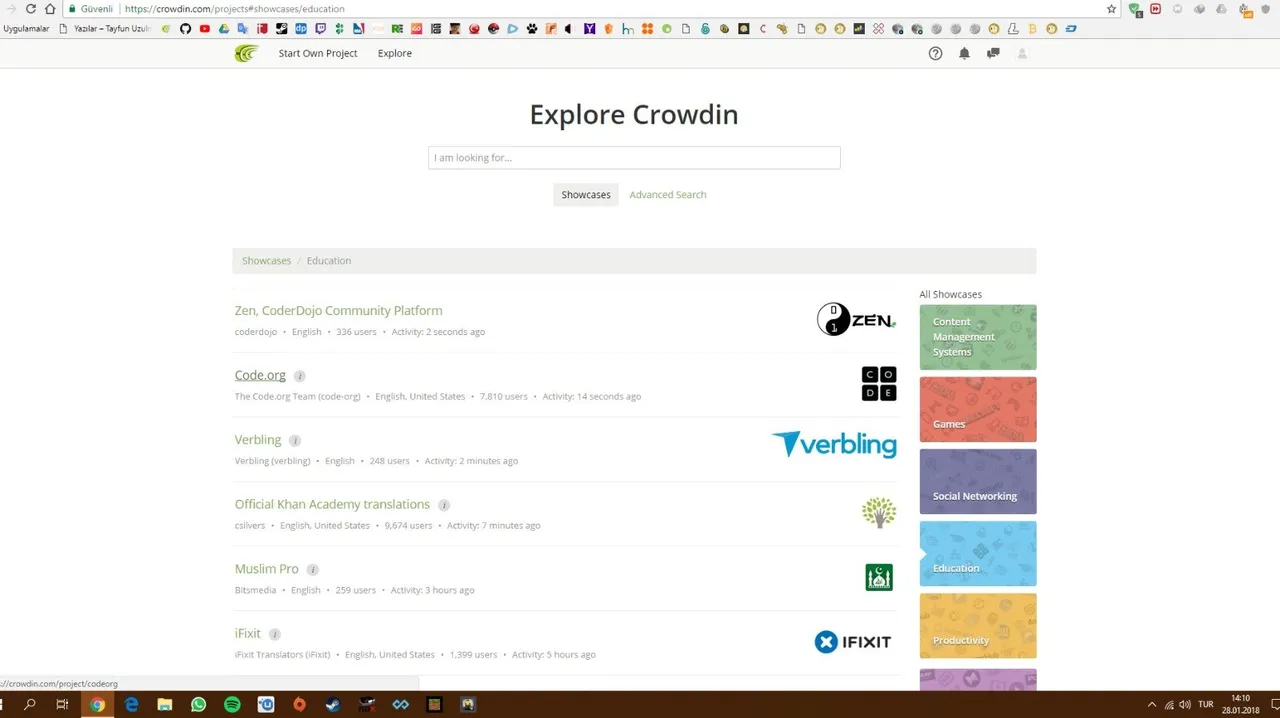Open the help question-mark icon

(935, 54)
